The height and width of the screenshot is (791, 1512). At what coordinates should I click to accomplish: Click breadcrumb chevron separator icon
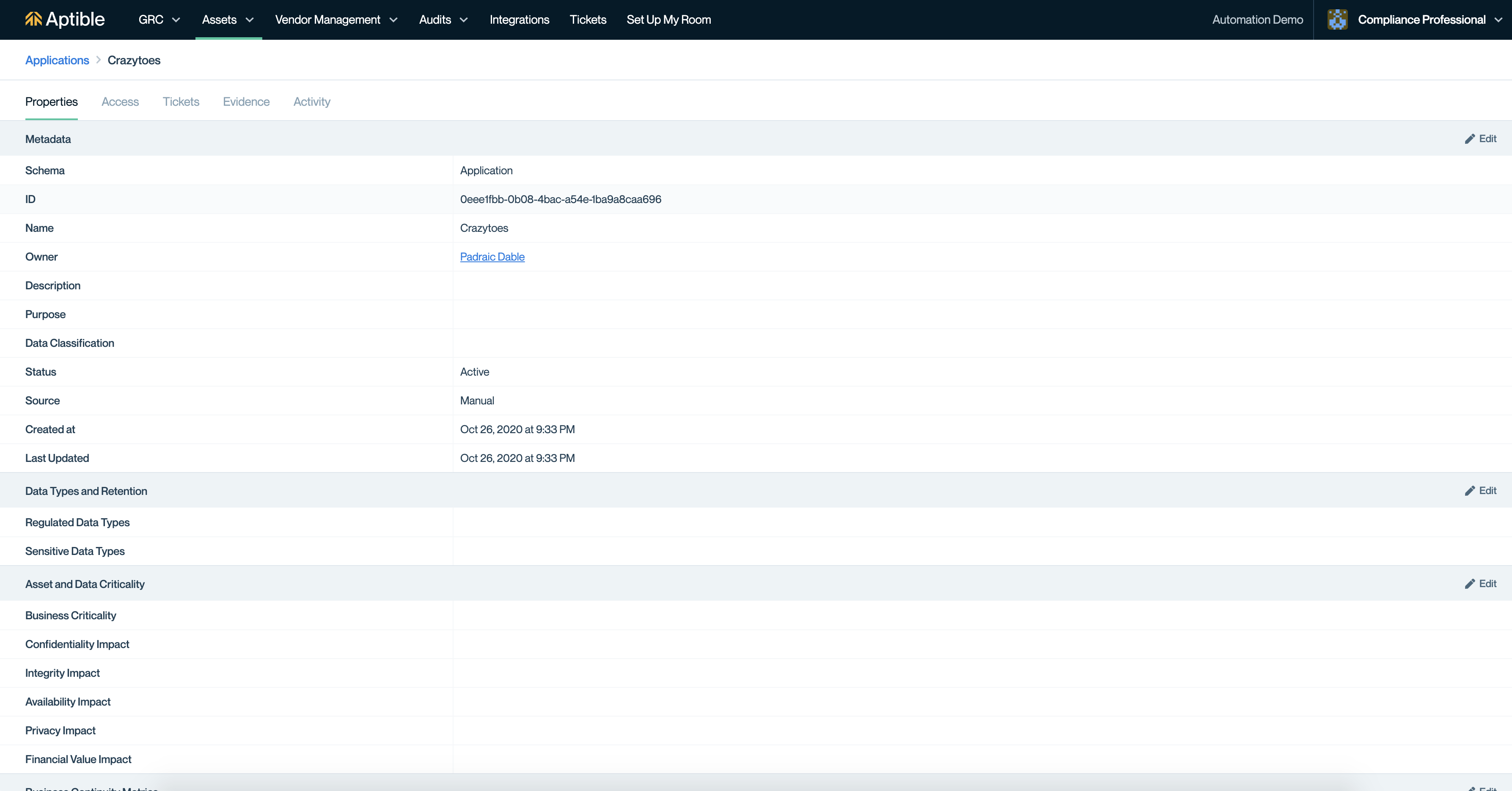tap(99, 60)
